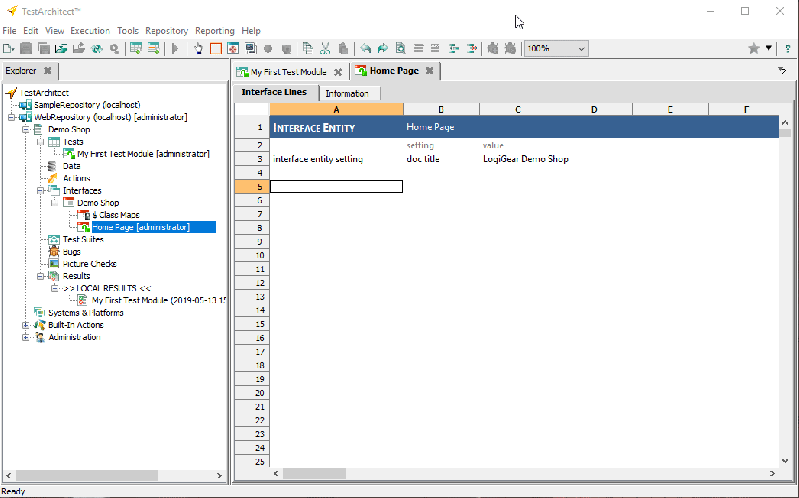Select the My First Test Module result entry

click(158, 300)
